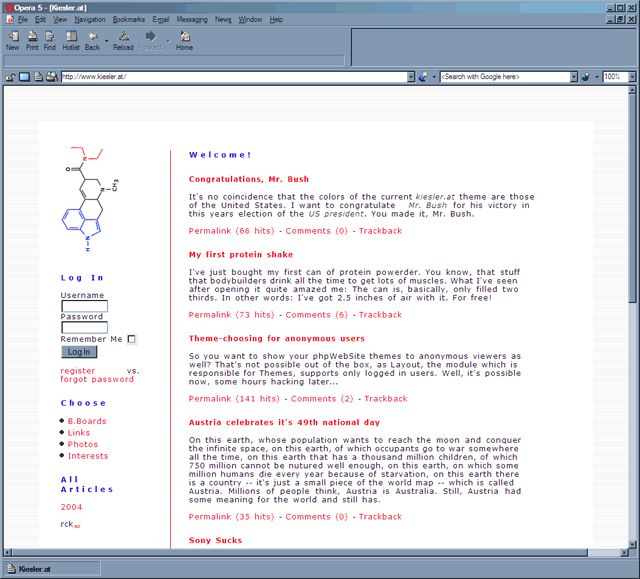Open the Navigation menu
This screenshot has width=640, height=579.
(x=89, y=19)
